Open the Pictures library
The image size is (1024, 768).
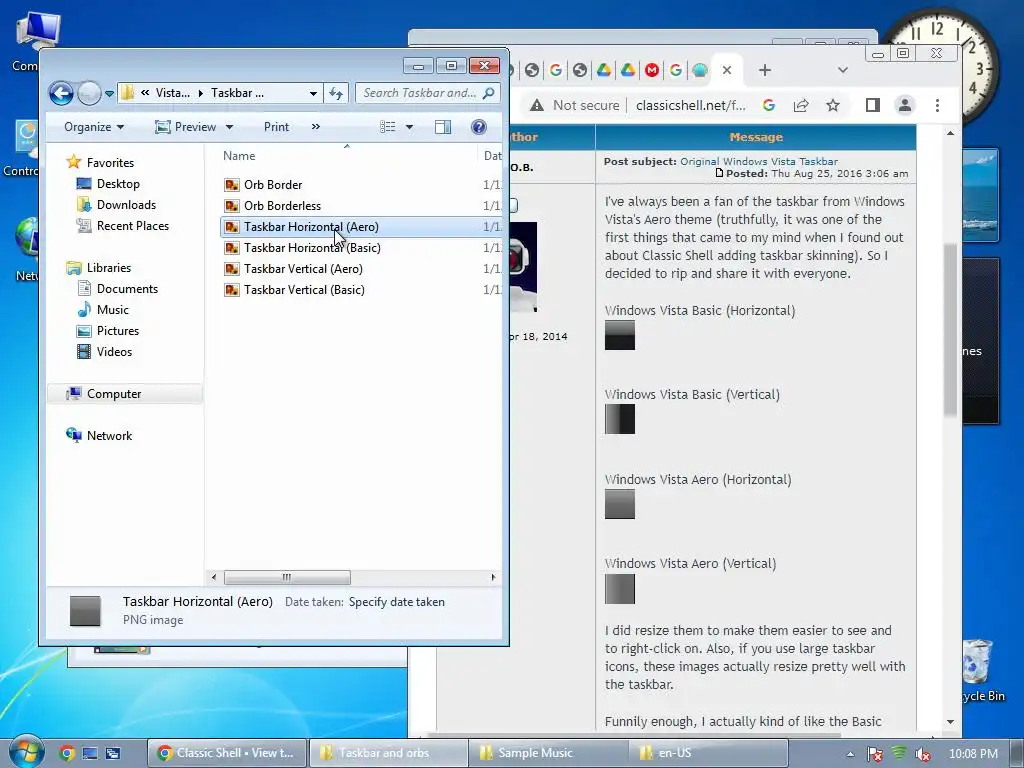point(118,330)
